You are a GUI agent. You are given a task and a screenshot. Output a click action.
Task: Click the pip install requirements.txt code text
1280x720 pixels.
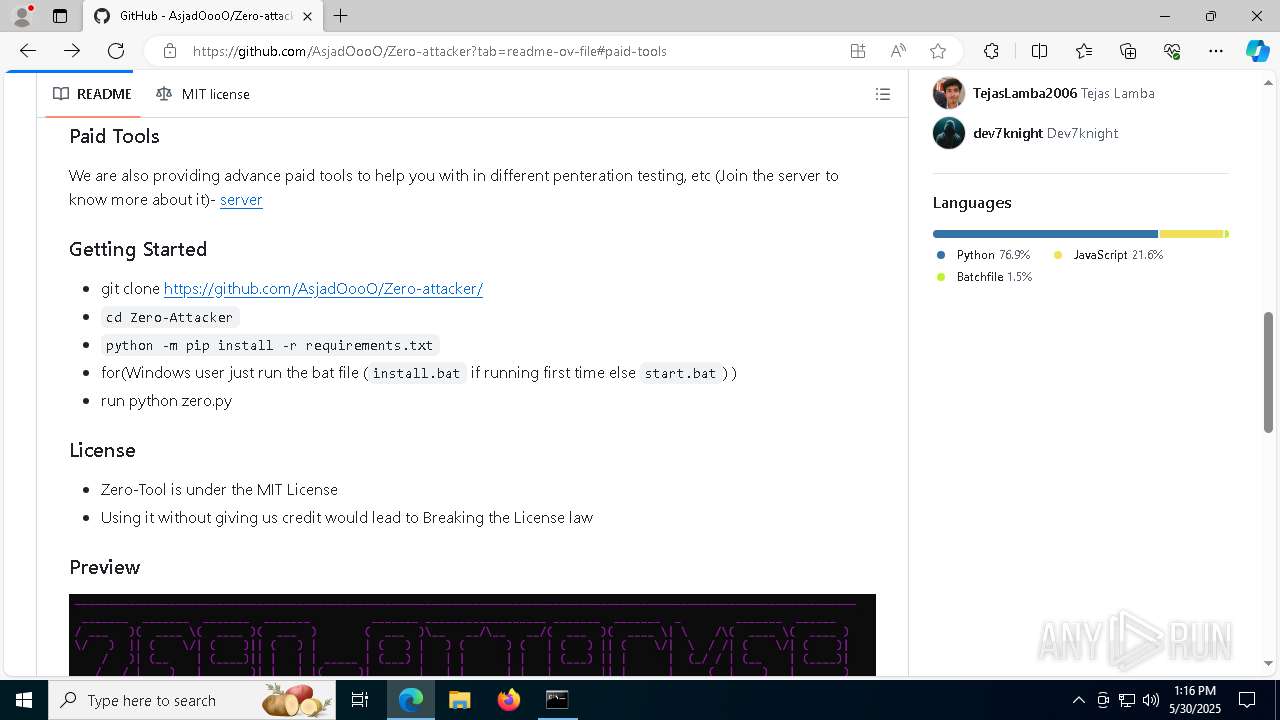tap(270, 345)
